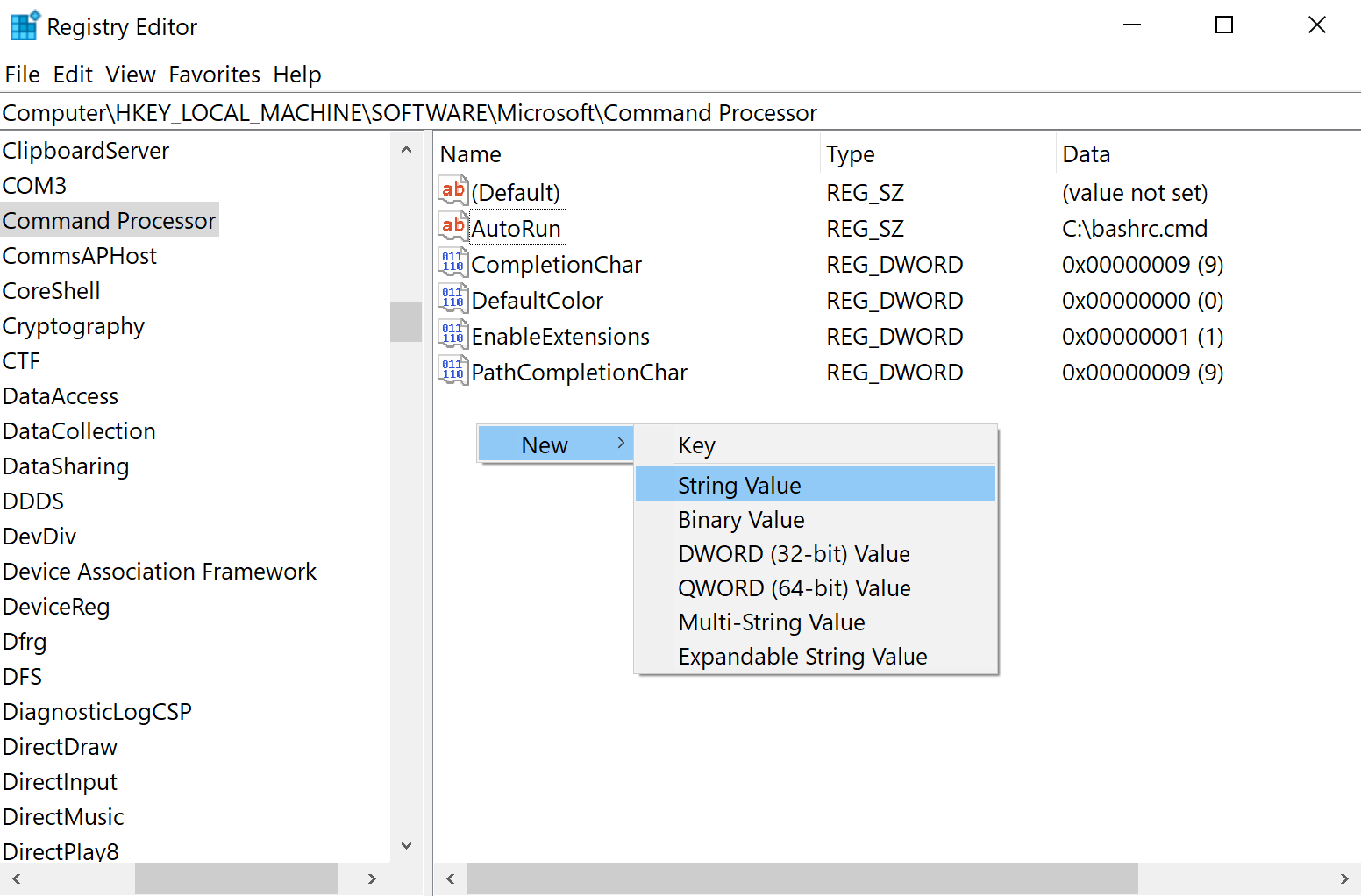Select the CoreShell key
The width and height of the screenshot is (1361, 896).
[52, 291]
